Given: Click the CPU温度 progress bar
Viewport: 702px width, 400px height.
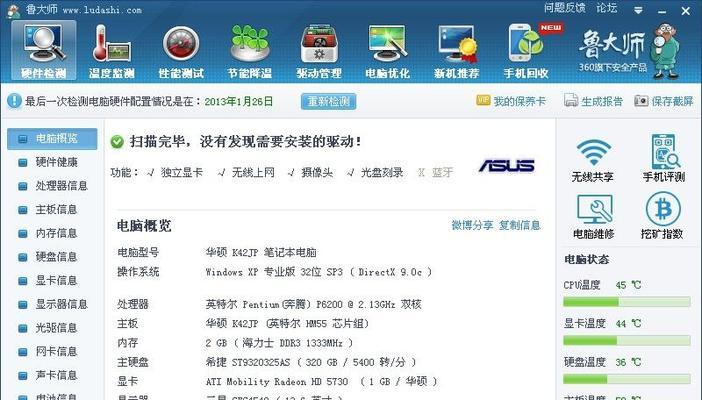Looking at the screenshot, I should click(626, 302).
